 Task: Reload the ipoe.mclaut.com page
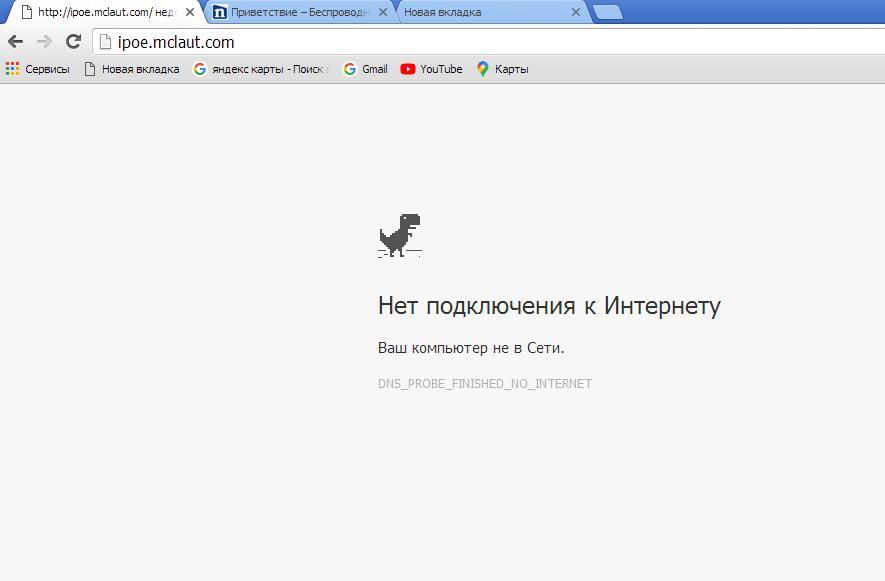(73, 41)
